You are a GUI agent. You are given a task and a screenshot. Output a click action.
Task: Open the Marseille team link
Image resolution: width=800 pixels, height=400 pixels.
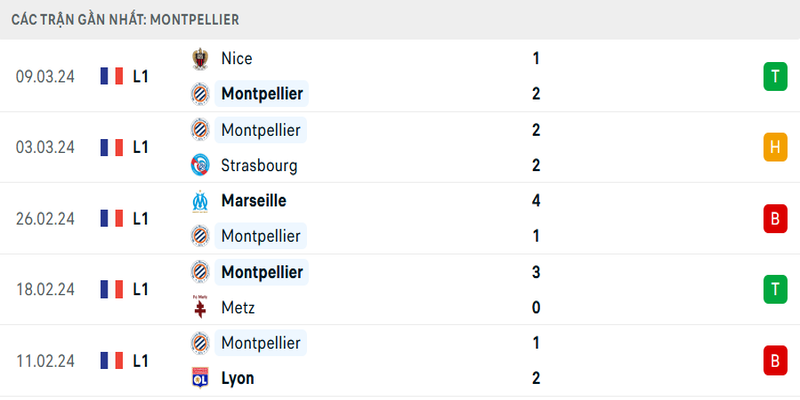254,201
